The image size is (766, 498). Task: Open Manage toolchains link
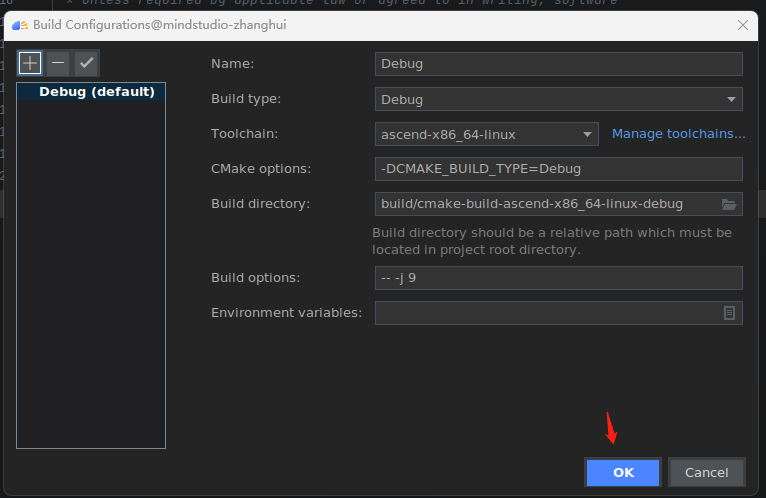(678, 134)
